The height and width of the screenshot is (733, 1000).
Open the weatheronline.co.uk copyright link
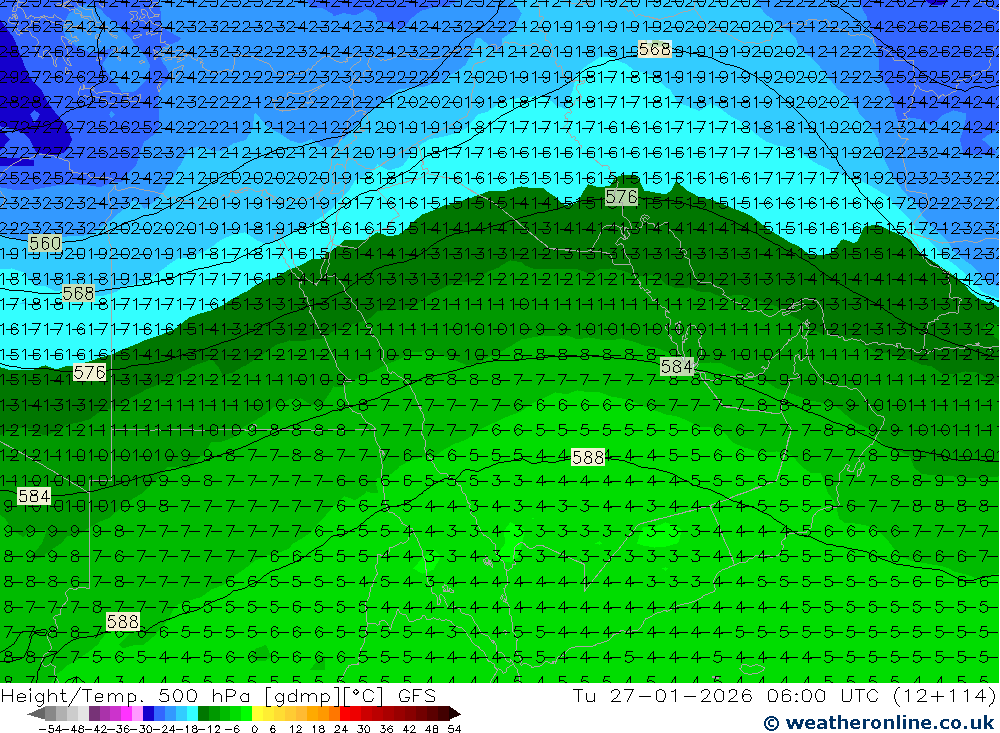[879, 723]
